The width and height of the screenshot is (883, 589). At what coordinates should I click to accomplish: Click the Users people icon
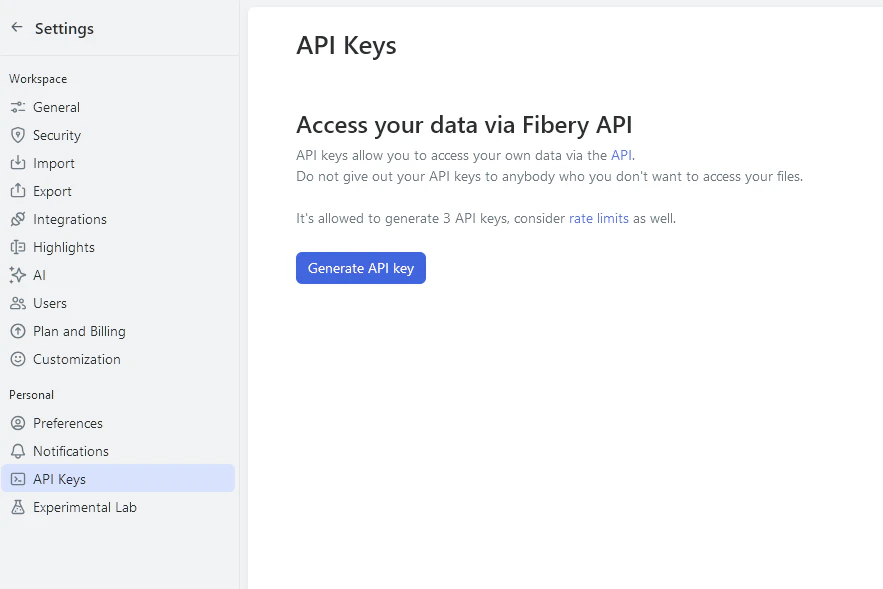17,303
